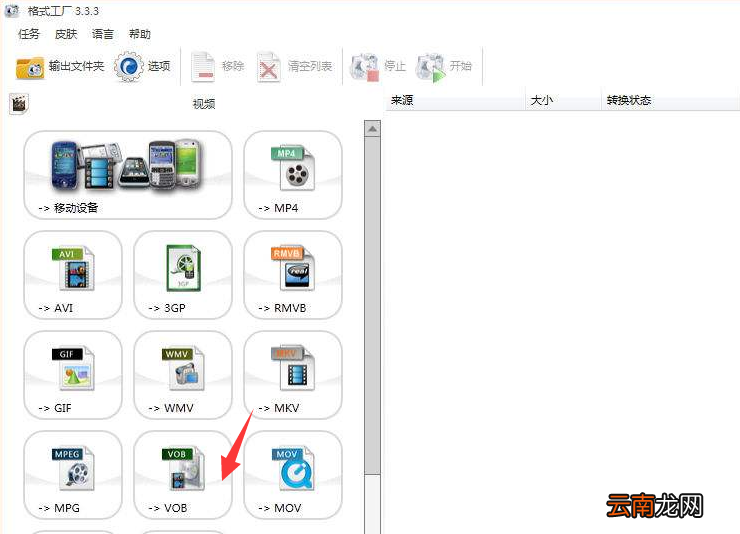
Task: Click the 输出文件夹 folder icon
Action: pos(30,67)
